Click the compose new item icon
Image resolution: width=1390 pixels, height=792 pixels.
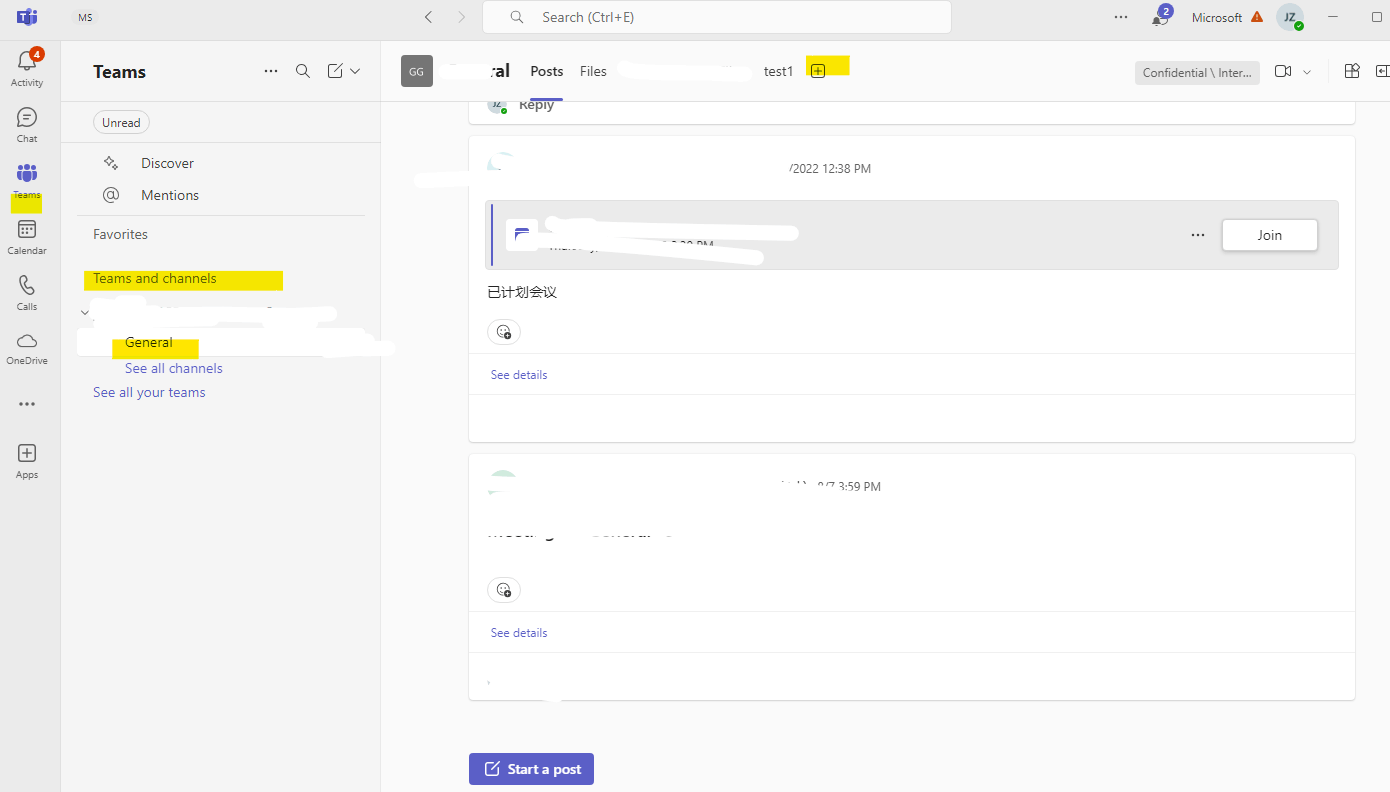tap(335, 71)
